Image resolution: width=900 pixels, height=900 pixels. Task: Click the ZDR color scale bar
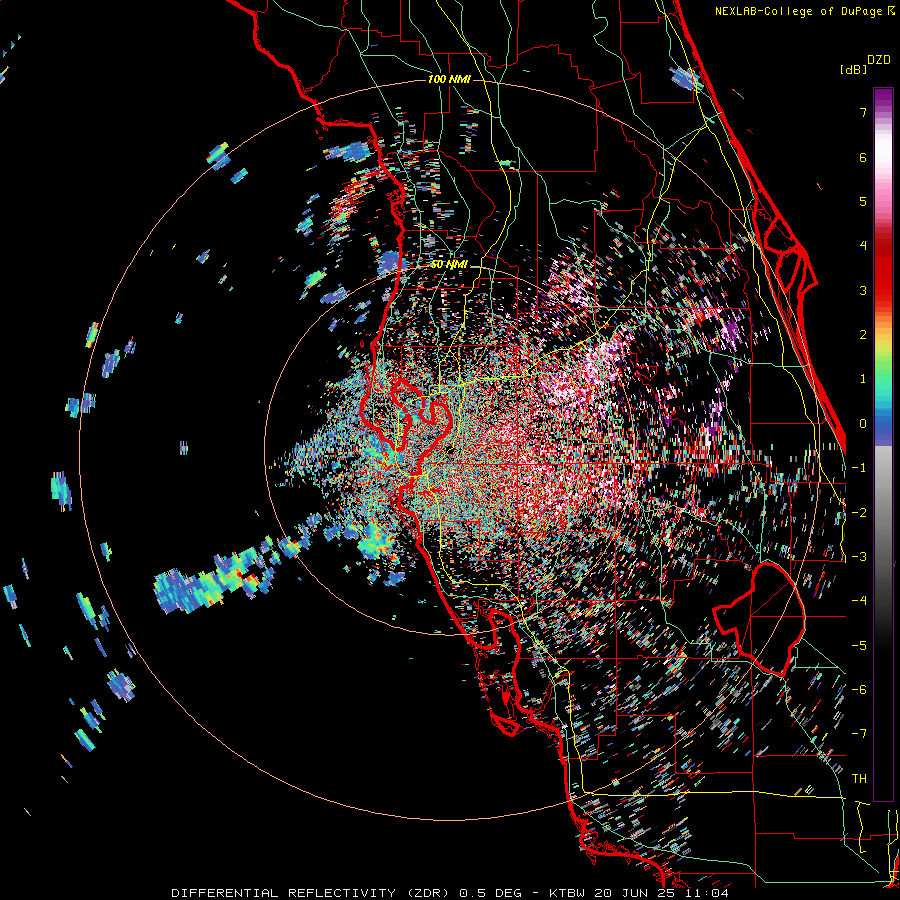pyautogui.click(x=883, y=444)
